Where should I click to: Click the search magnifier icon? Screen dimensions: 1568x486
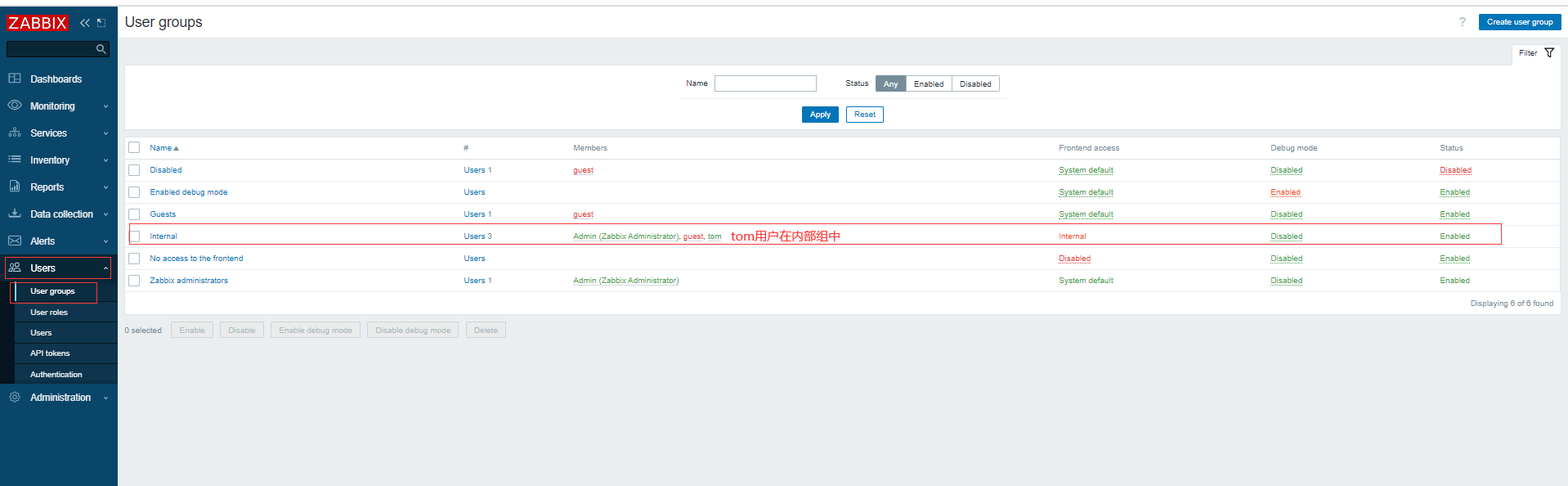[101, 49]
